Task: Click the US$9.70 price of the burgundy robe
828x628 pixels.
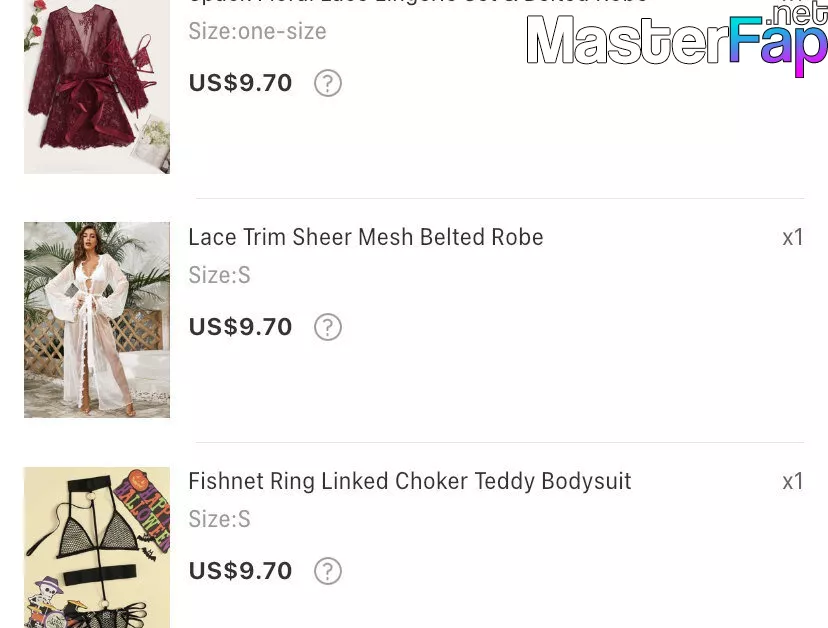Action: click(240, 83)
